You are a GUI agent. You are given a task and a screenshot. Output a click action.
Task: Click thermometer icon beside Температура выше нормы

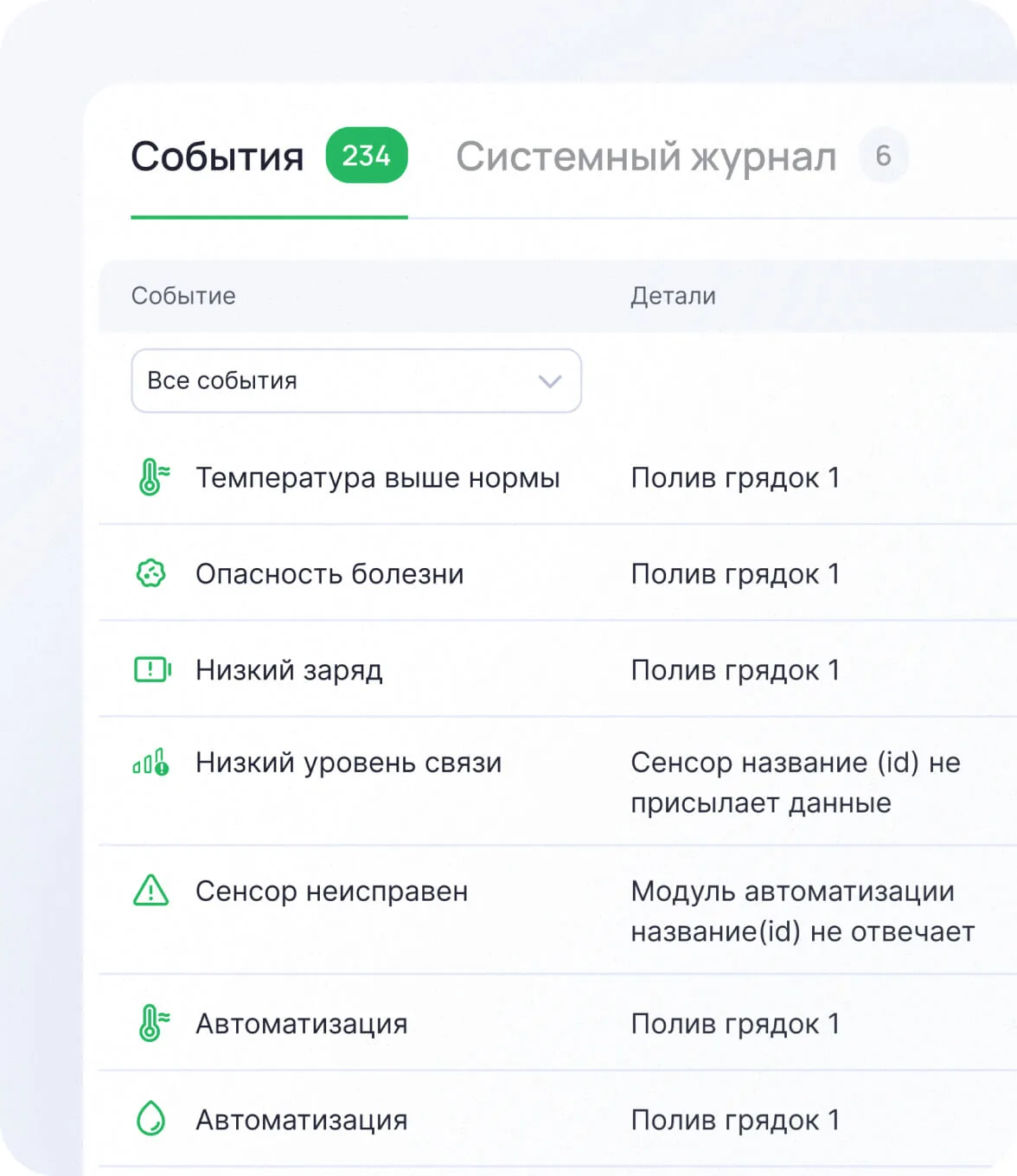[153, 476]
